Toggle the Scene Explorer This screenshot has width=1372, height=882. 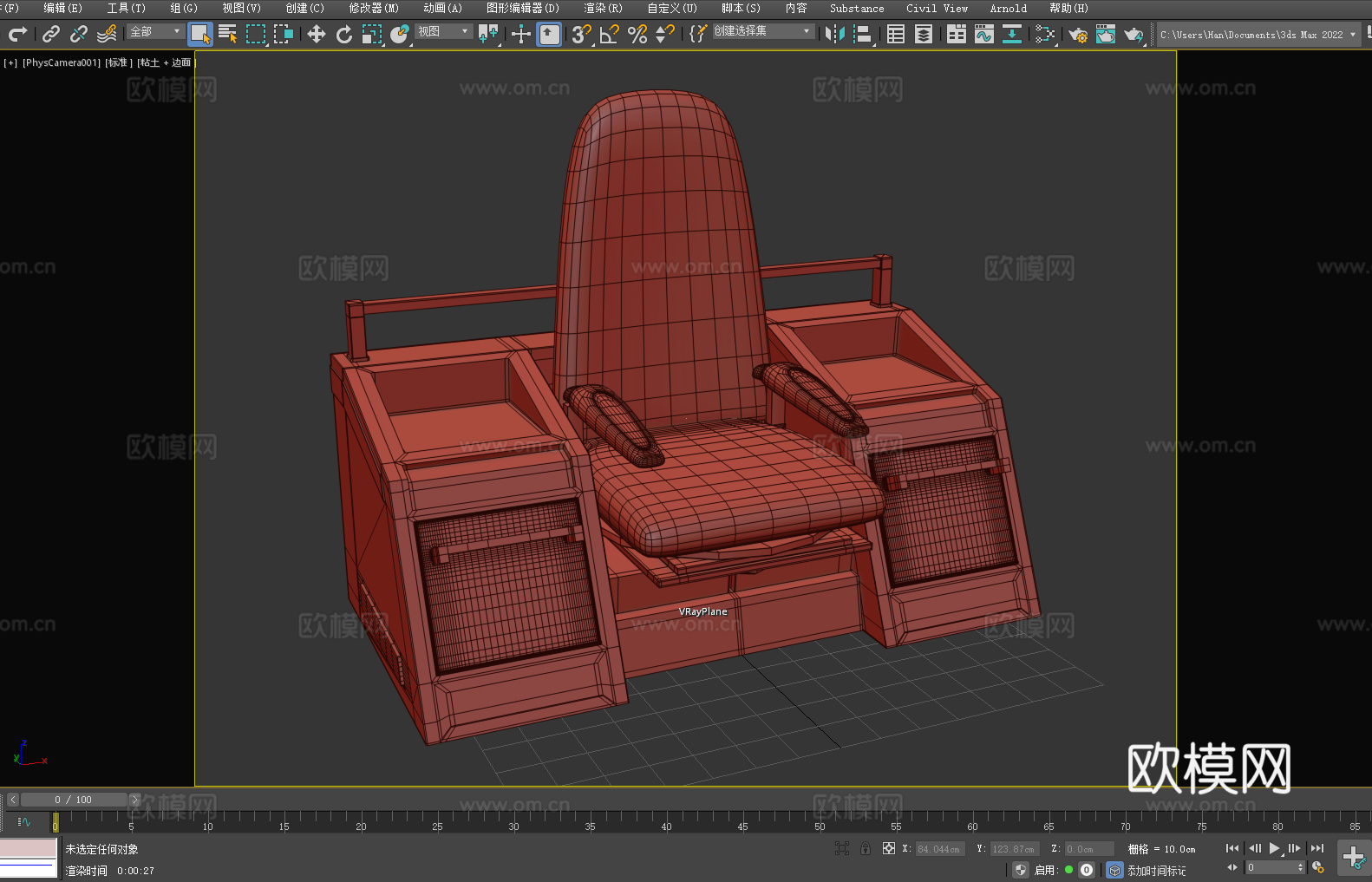(896, 34)
